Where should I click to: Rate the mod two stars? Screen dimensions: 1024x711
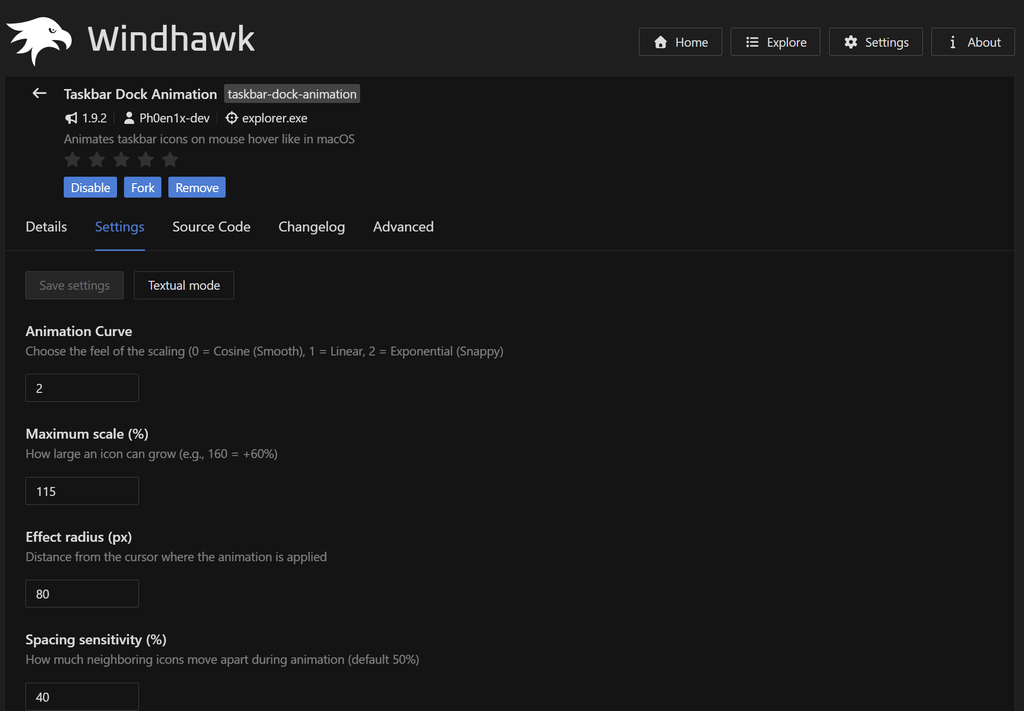pos(97,159)
